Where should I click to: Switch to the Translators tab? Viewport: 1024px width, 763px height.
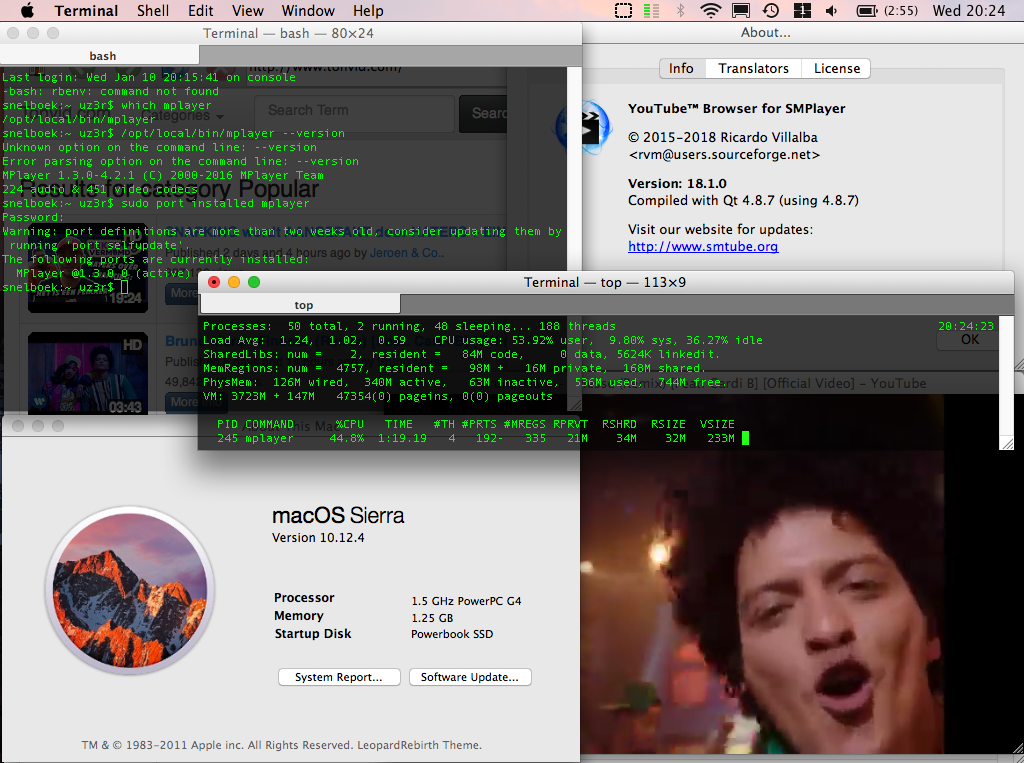753,69
